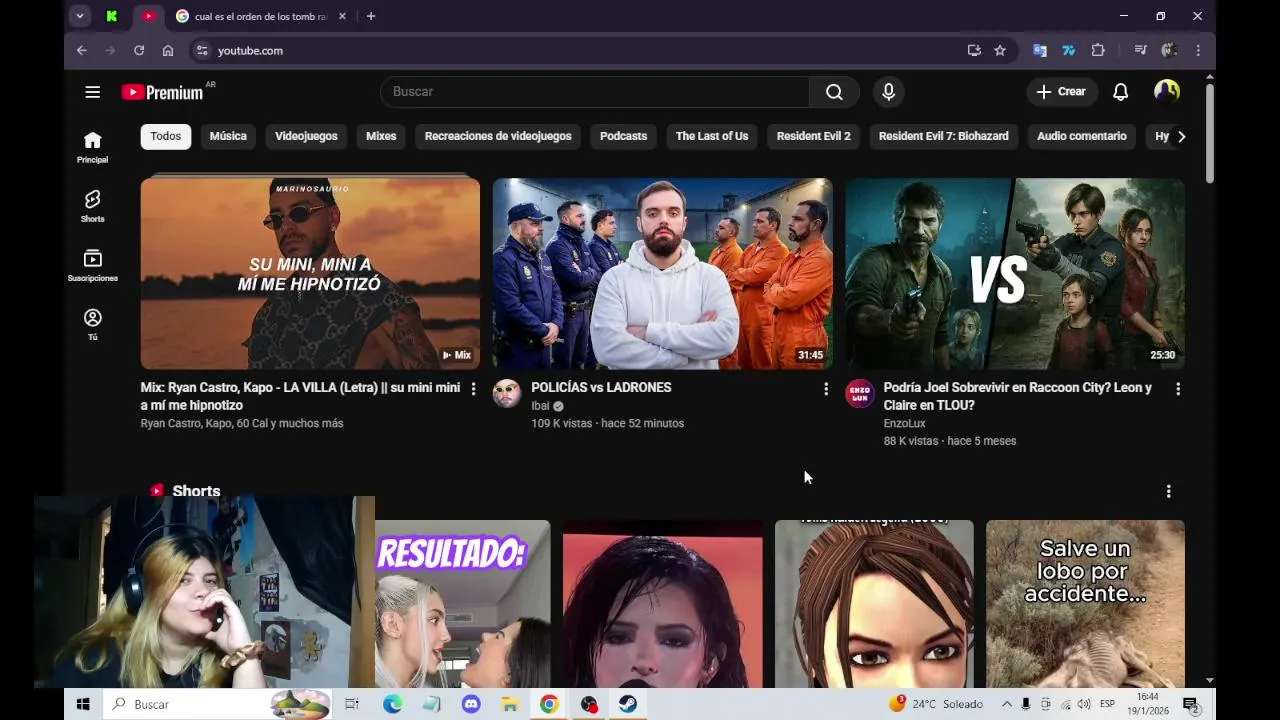This screenshot has height=720, width=1280.
Task: Open the Salve un lobo por accidente short
Action: point(1085,604)
